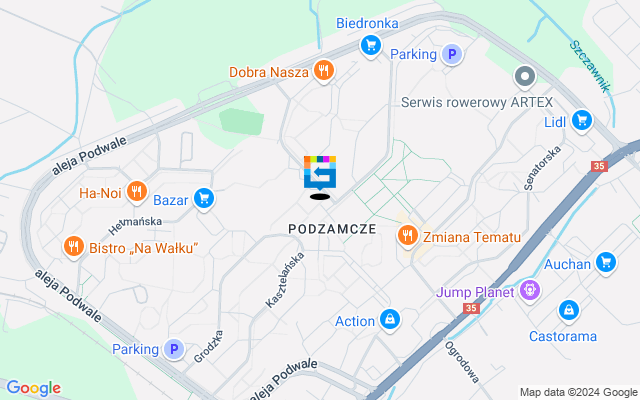The height and width of the screenshot is (400, 640).
Task: Click the Parking icon near Grodzka
Action: coord(174,349)
